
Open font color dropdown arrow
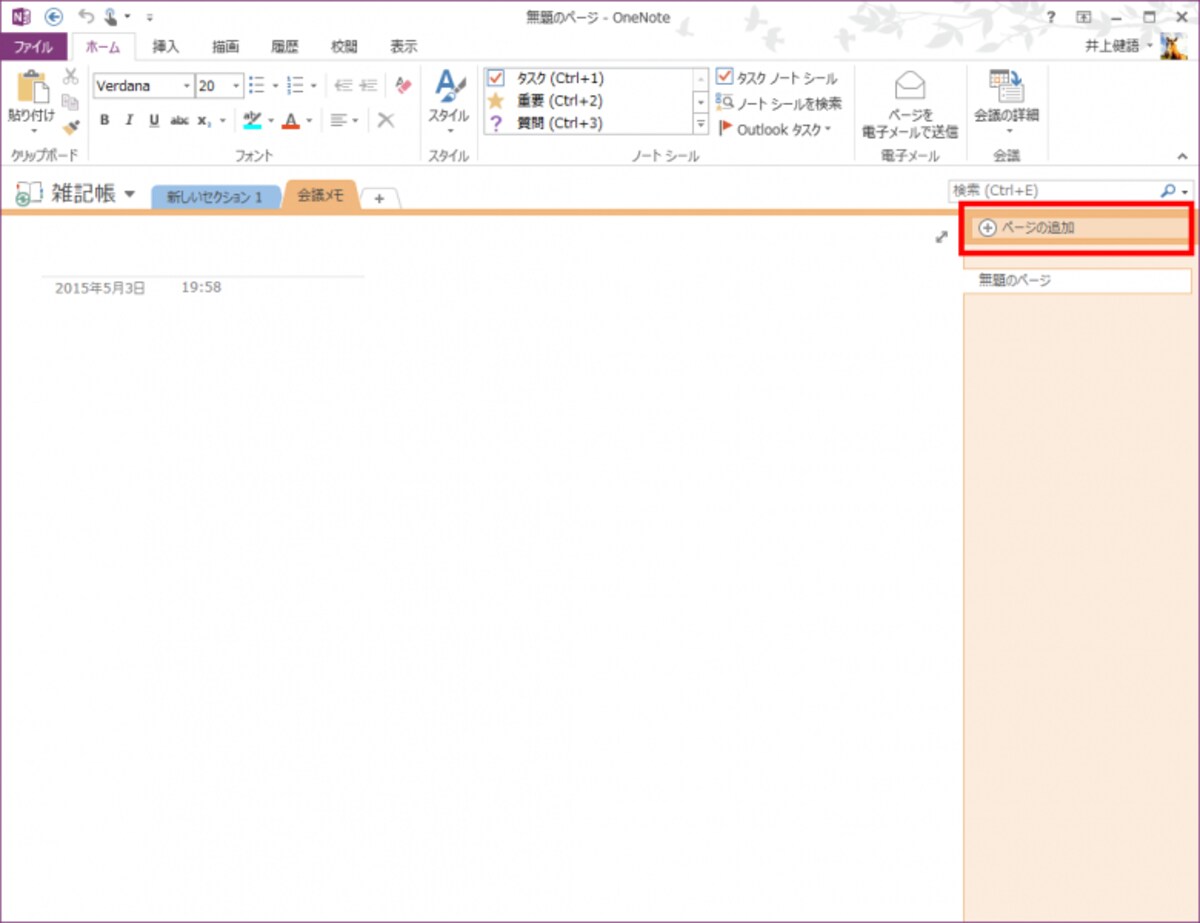[309, 121]
